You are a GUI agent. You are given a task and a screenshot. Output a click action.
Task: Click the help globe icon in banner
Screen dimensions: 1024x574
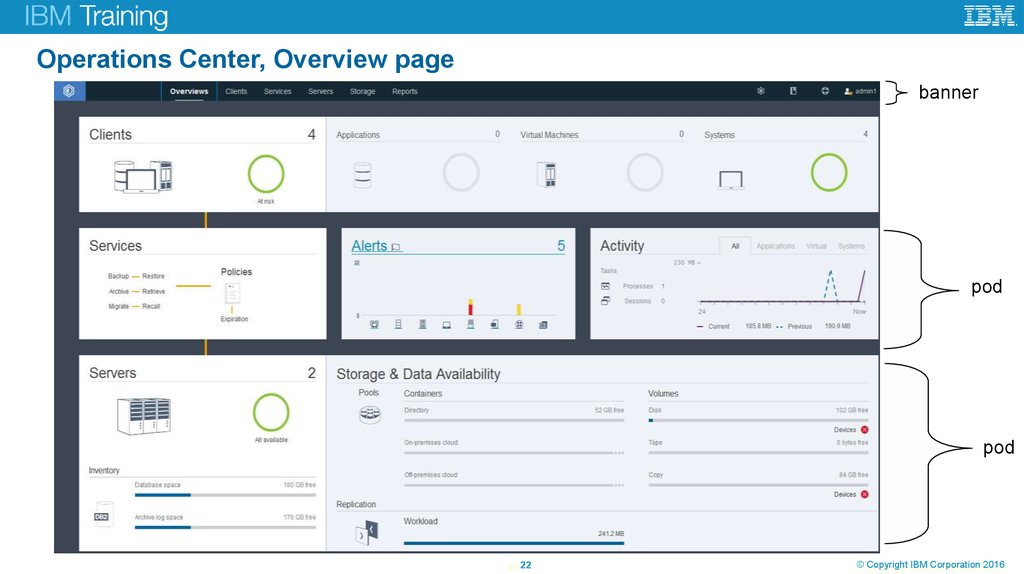pyautogui.click(x=825, y=91)
